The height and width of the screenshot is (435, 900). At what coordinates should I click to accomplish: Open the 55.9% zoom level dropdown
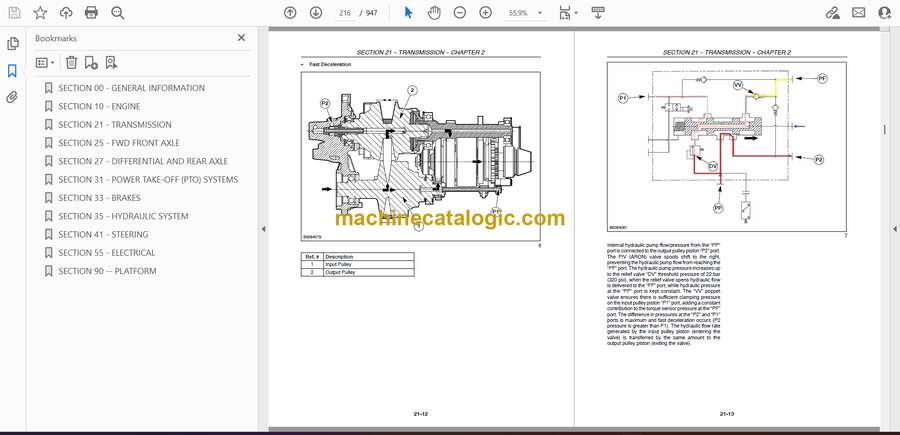pos(523,12)
